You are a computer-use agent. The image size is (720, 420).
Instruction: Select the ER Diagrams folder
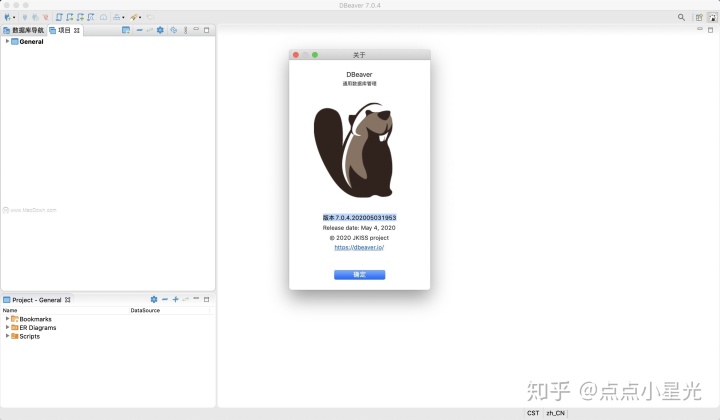click(x=34, y=328)
